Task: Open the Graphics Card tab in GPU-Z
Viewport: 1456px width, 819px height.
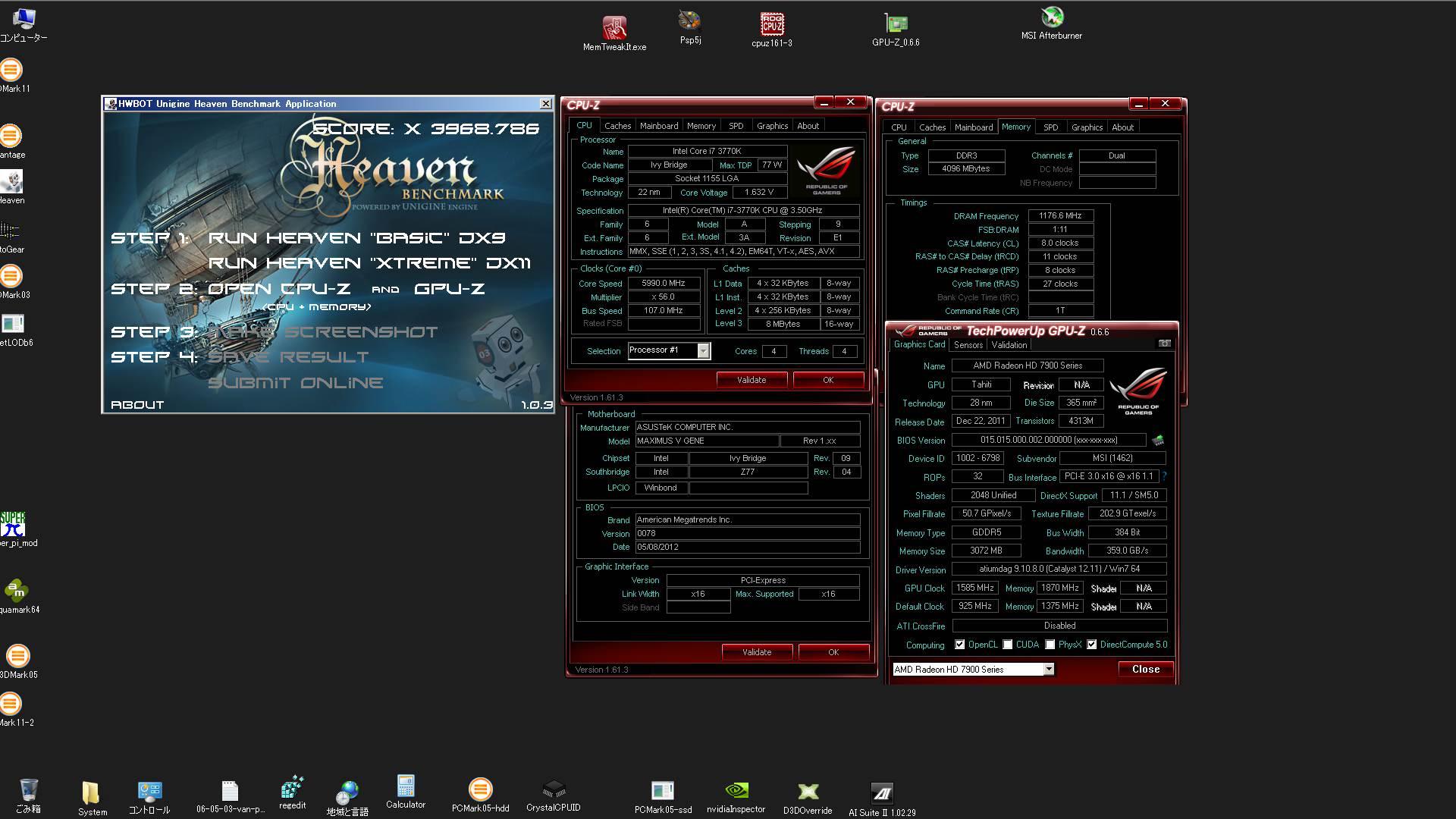Action: (x=919, y=344)
